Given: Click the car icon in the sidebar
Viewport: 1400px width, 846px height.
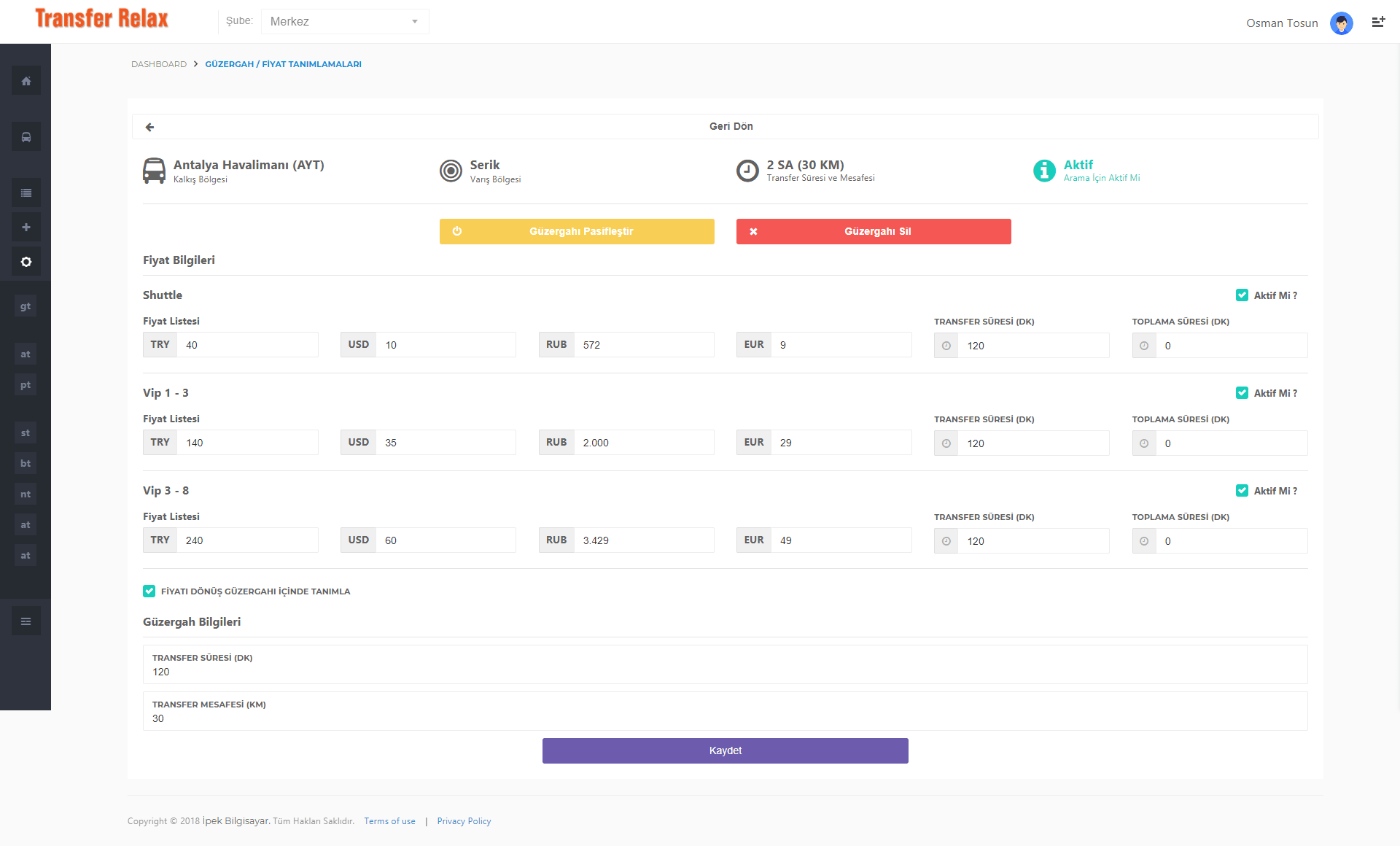Looking at the screenshot, I should pos(26,137).
